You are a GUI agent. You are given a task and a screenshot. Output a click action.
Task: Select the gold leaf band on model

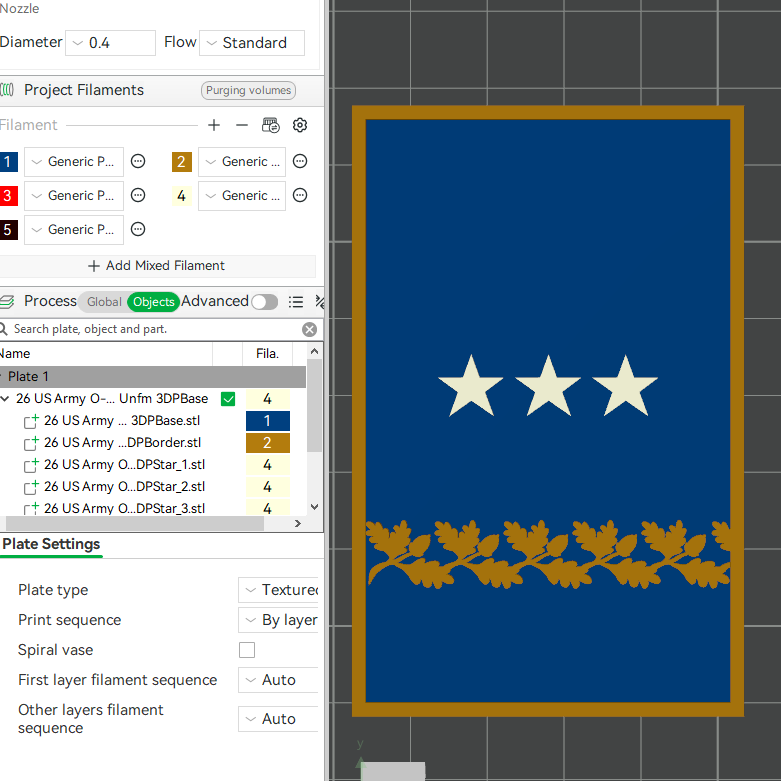point(548,554)
